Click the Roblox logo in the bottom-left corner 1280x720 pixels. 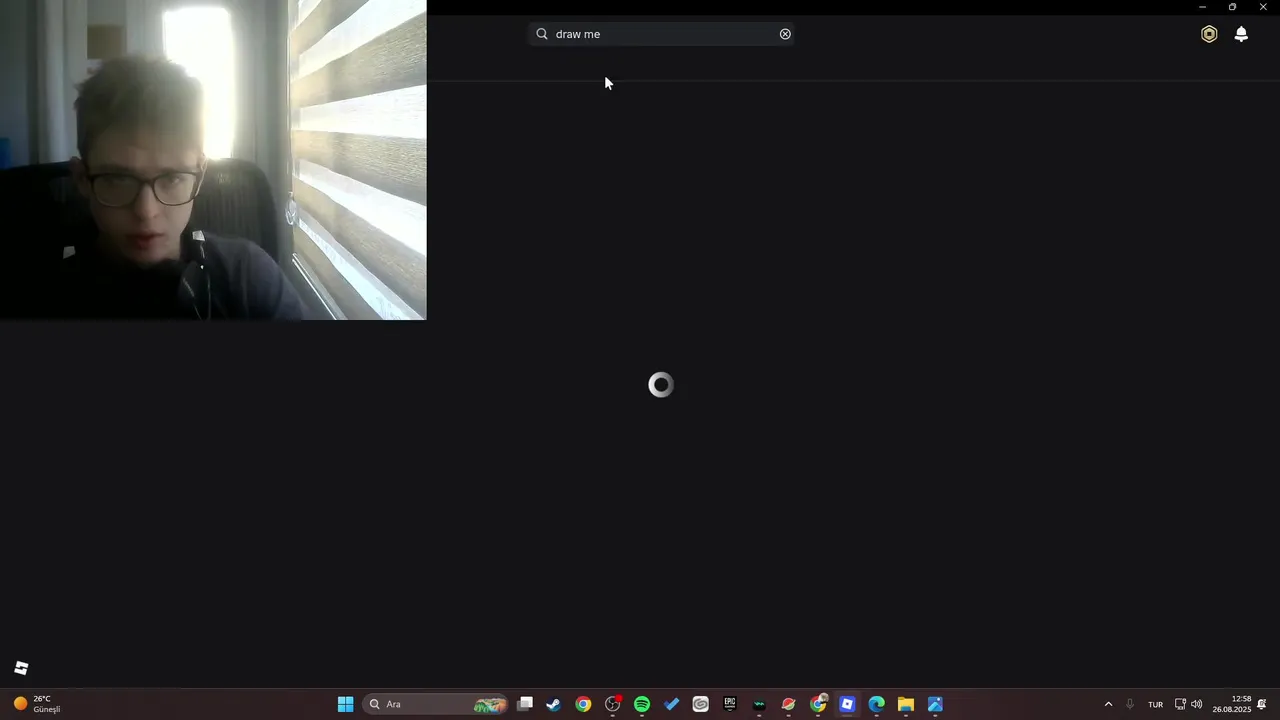21,668
